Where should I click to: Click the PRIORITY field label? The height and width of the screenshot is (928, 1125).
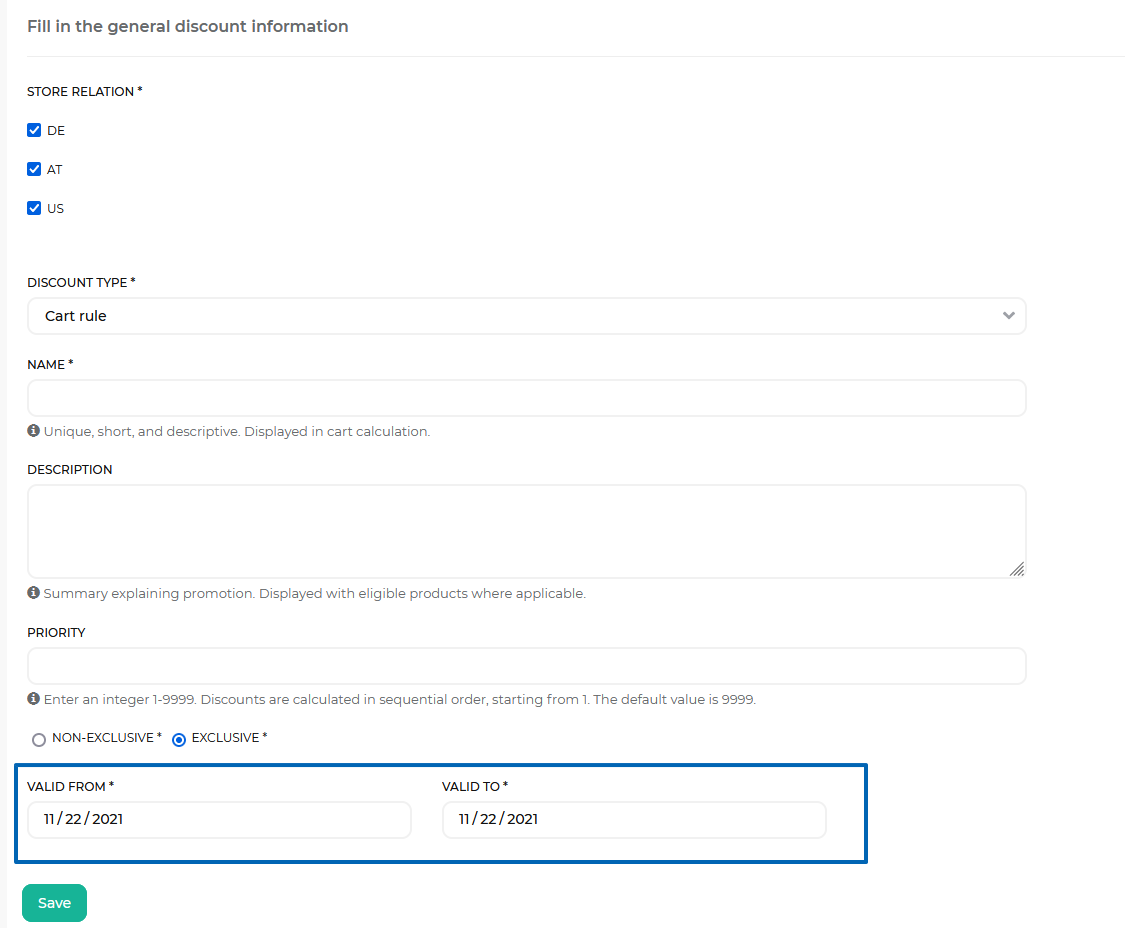pos(56,632)
